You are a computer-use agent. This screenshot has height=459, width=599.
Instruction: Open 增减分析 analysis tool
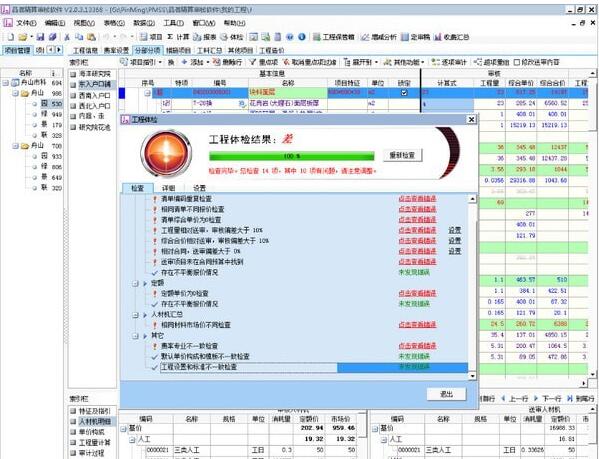pyautogui.click(x=365, y=37)
